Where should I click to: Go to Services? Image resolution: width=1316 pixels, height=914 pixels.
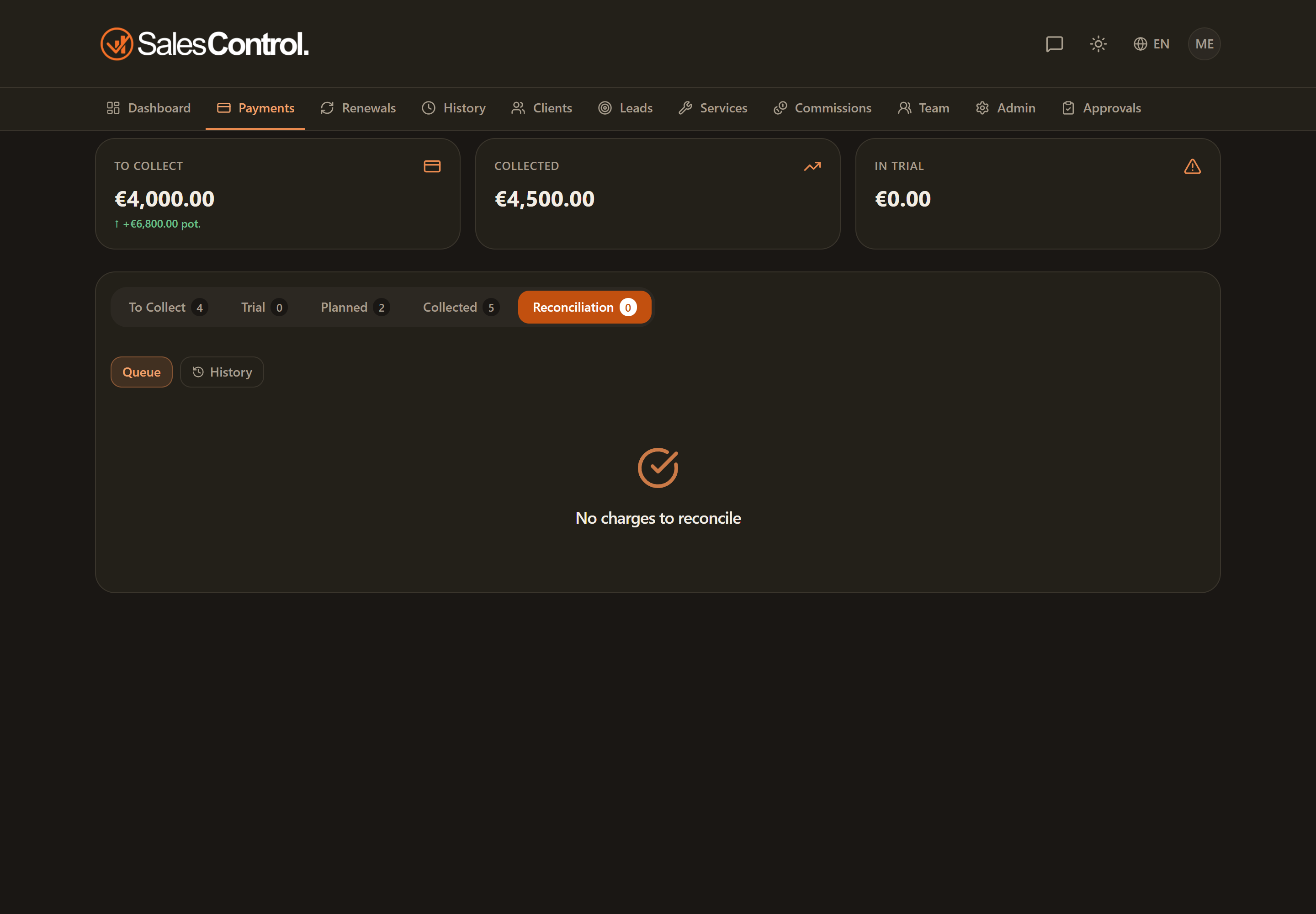(x=712, y=108)
